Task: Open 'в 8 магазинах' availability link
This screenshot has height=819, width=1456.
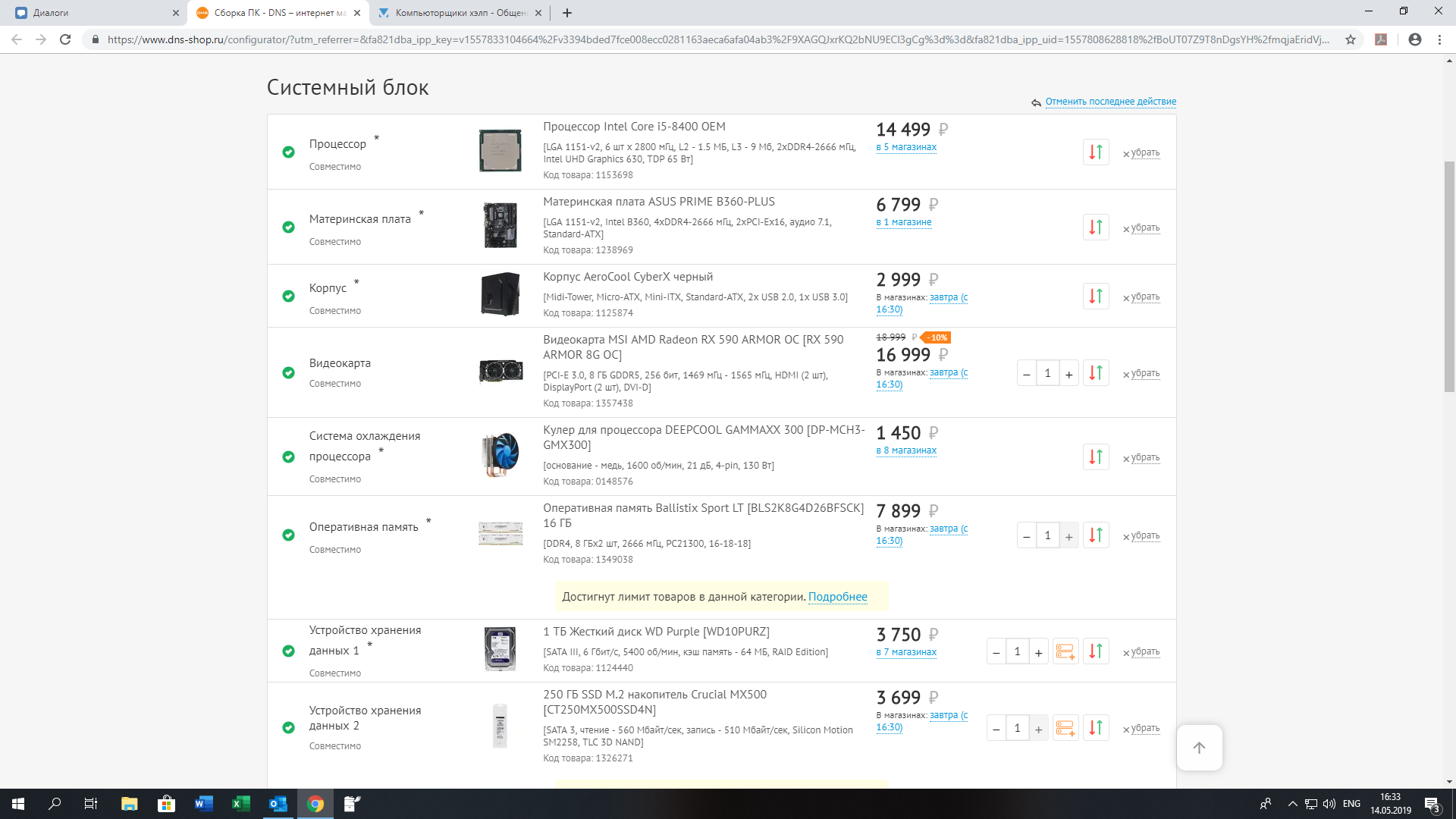Action: tap(906, 450)
